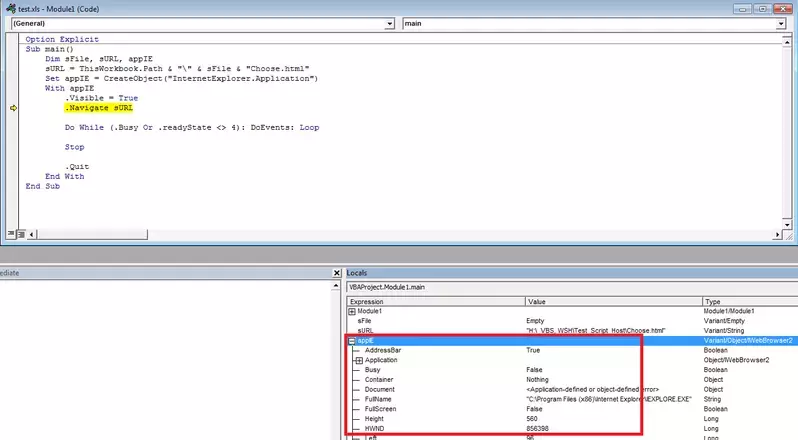798x440 pixels.
Task: Click the Stop statement in code
Action: click(74, 147)
